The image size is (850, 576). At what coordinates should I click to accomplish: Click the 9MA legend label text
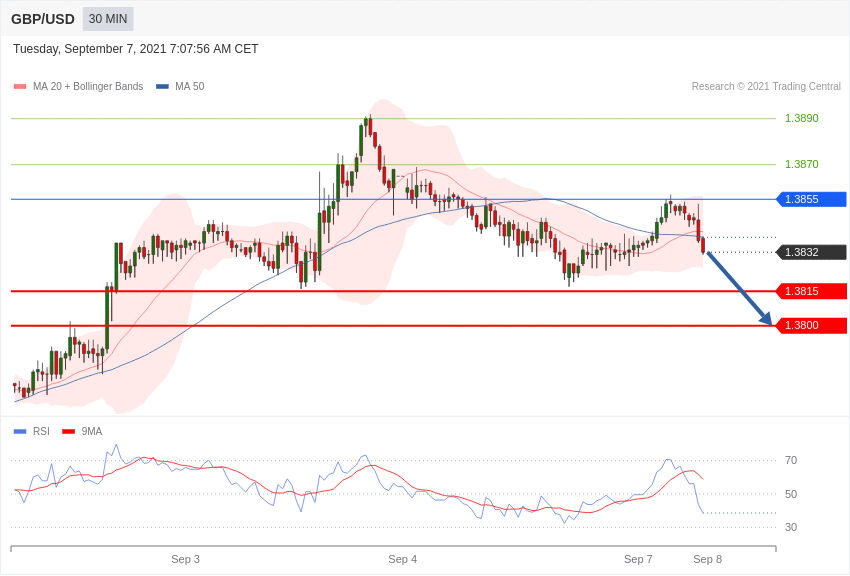point(92,431)
